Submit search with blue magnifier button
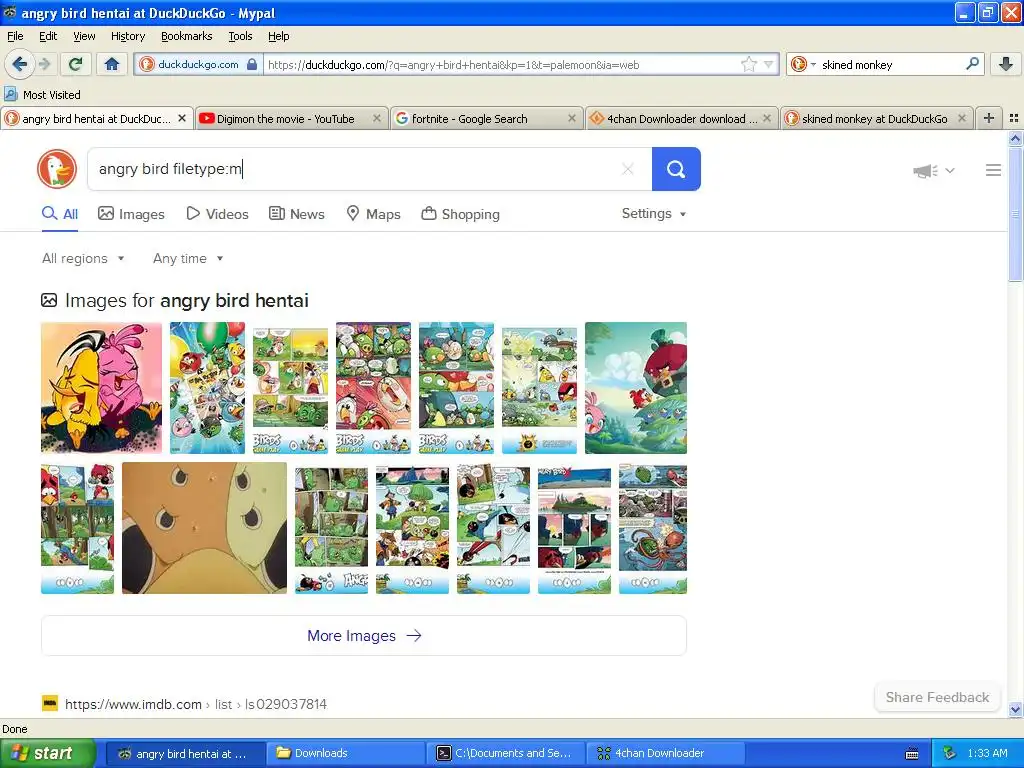The image size is (1024, 768). (x=676, y=169)
